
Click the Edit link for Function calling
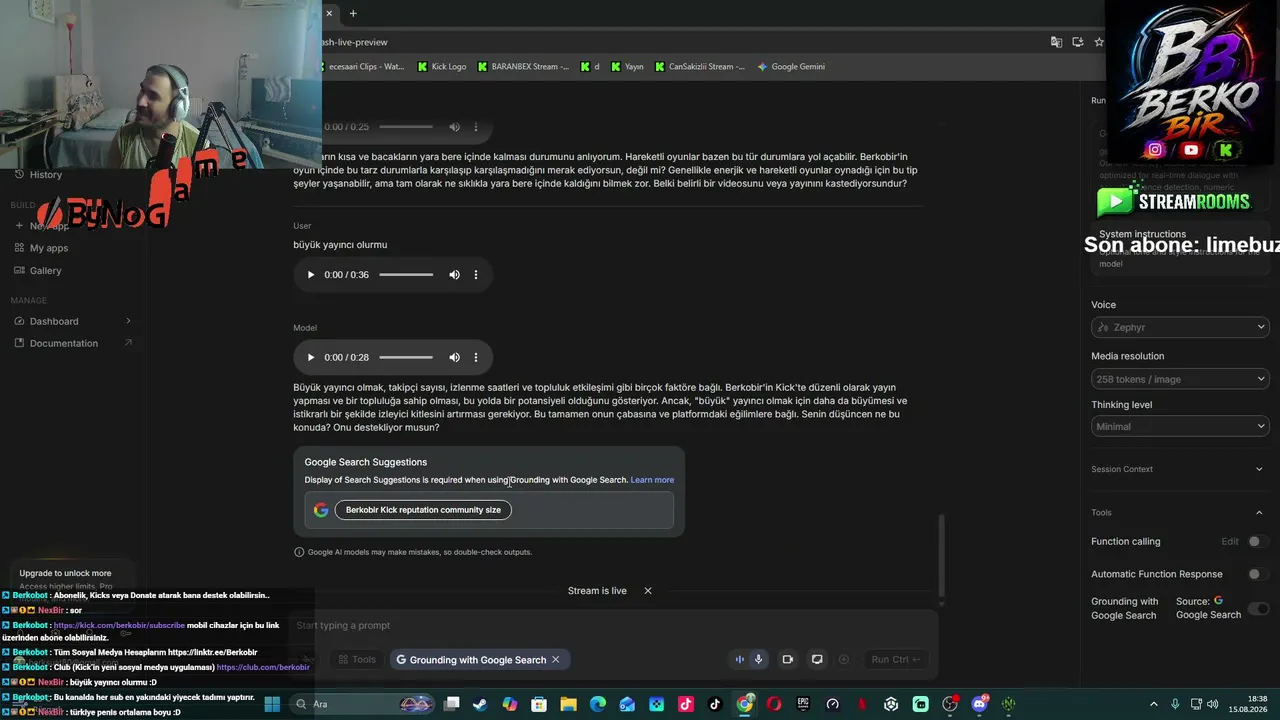1230,542
